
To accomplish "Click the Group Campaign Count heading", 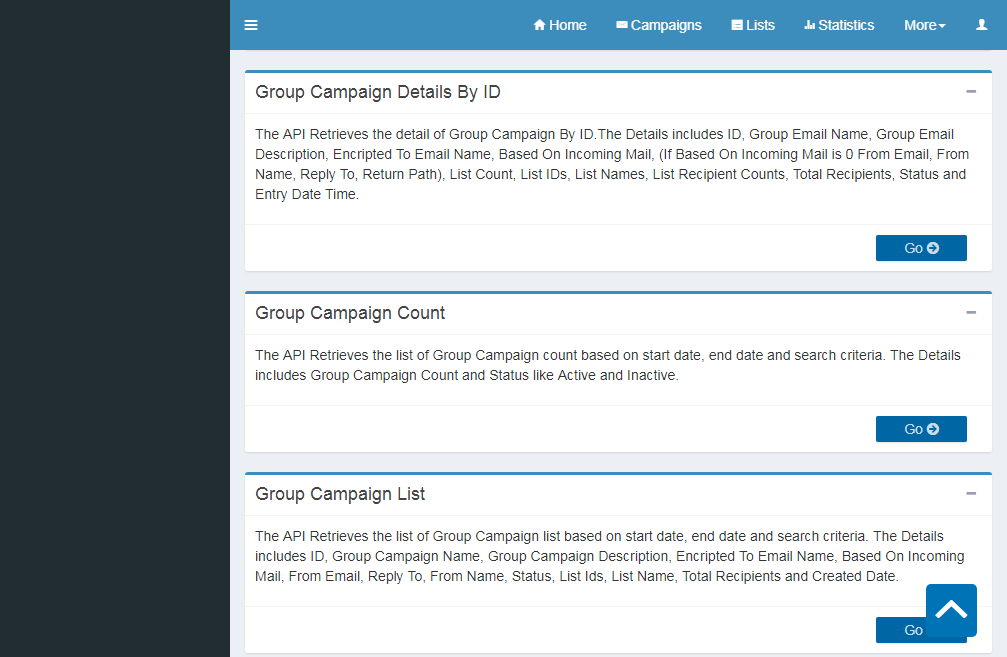I will (350, 313).
